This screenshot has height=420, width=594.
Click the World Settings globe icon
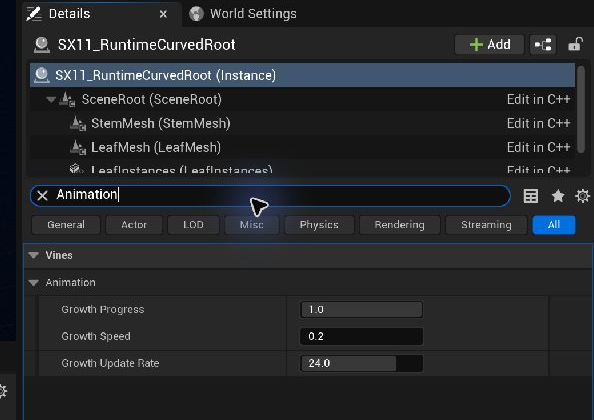196,14
